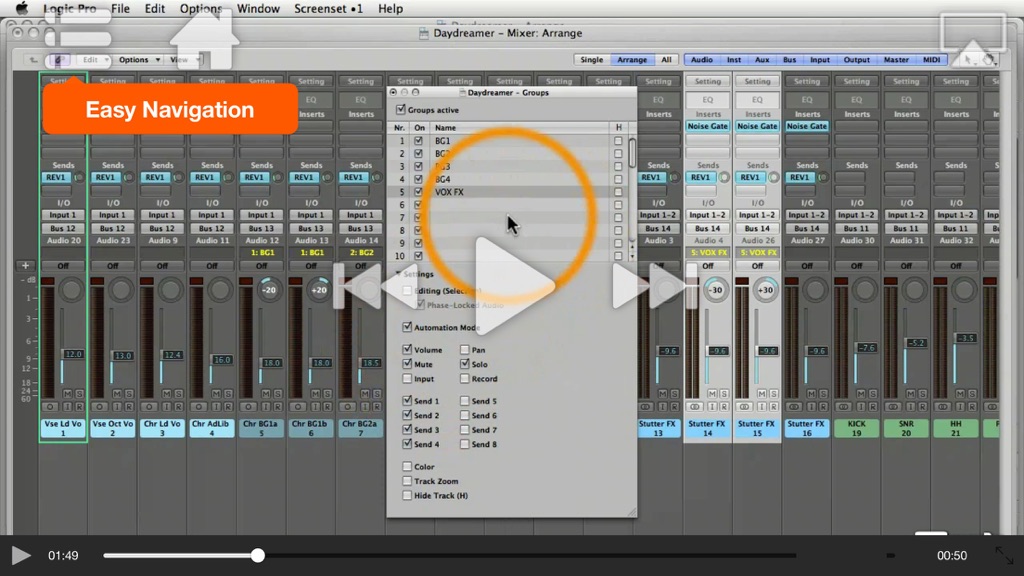The width and height of the screenshot is (1024, 576).
Task: Toggle the Groups active checkbox
Action: click(x=400, y=110)
